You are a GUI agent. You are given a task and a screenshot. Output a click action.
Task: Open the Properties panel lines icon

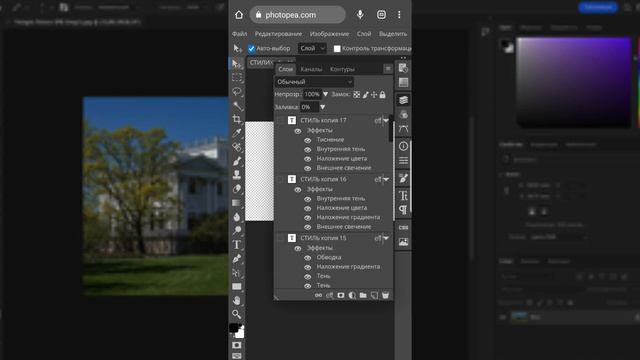403,161
